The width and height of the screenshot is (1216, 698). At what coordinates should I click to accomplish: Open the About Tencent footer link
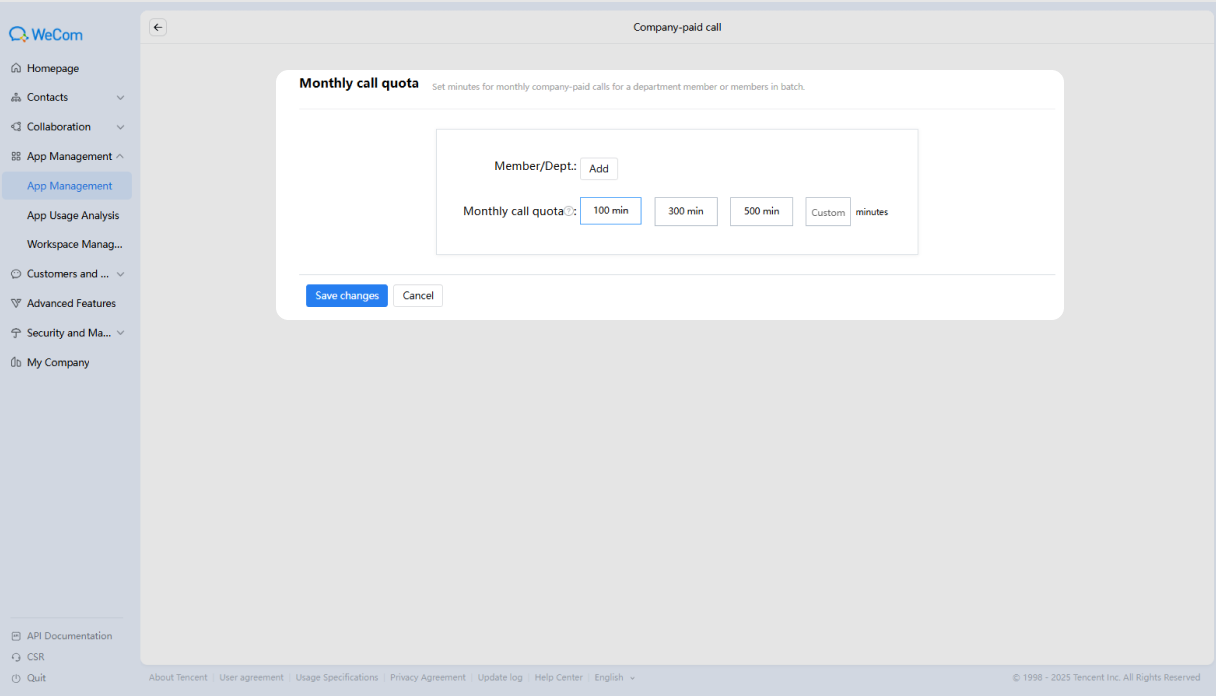[178, 678]
